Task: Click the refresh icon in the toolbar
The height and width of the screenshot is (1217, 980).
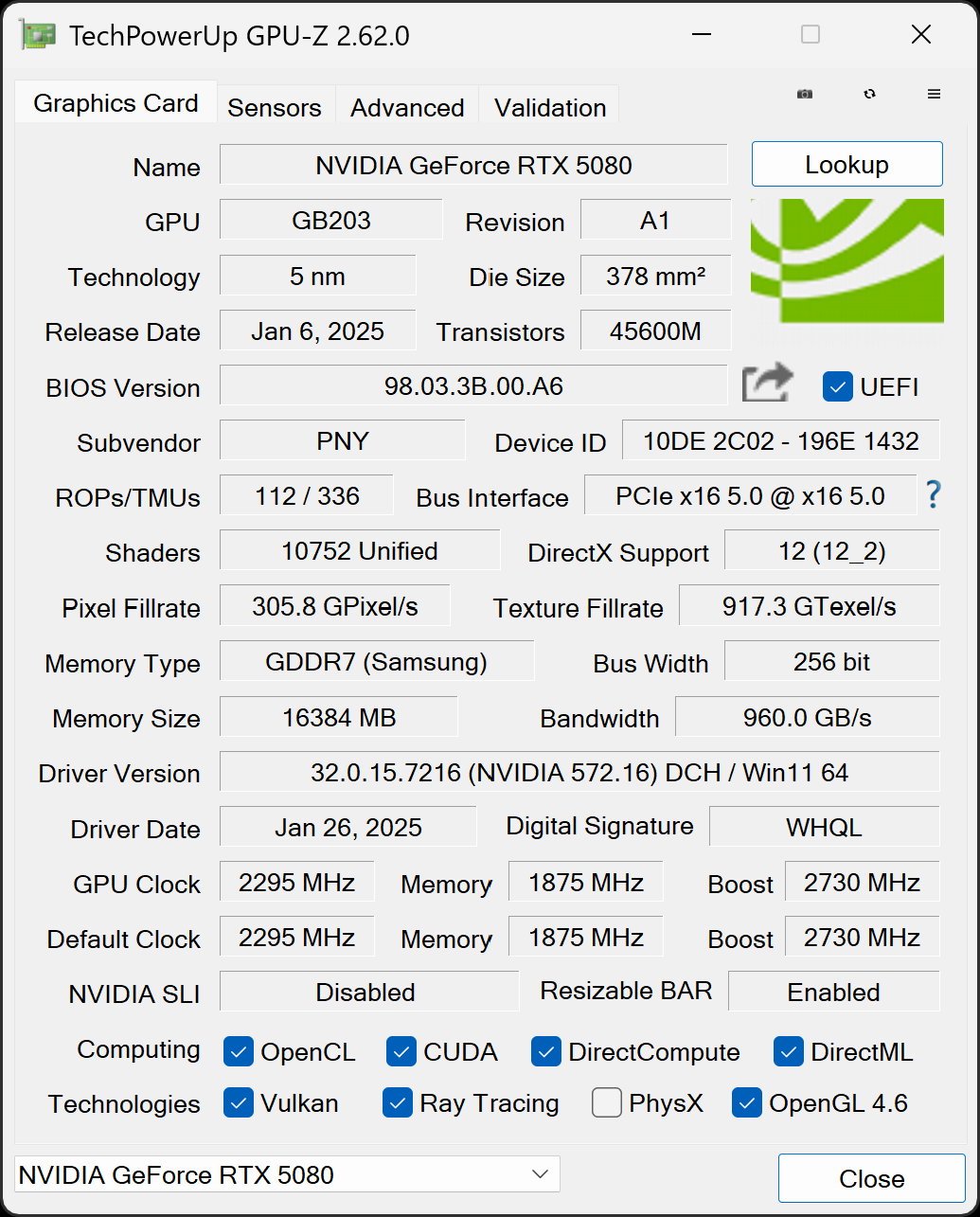Action: (x=869, y=94)
